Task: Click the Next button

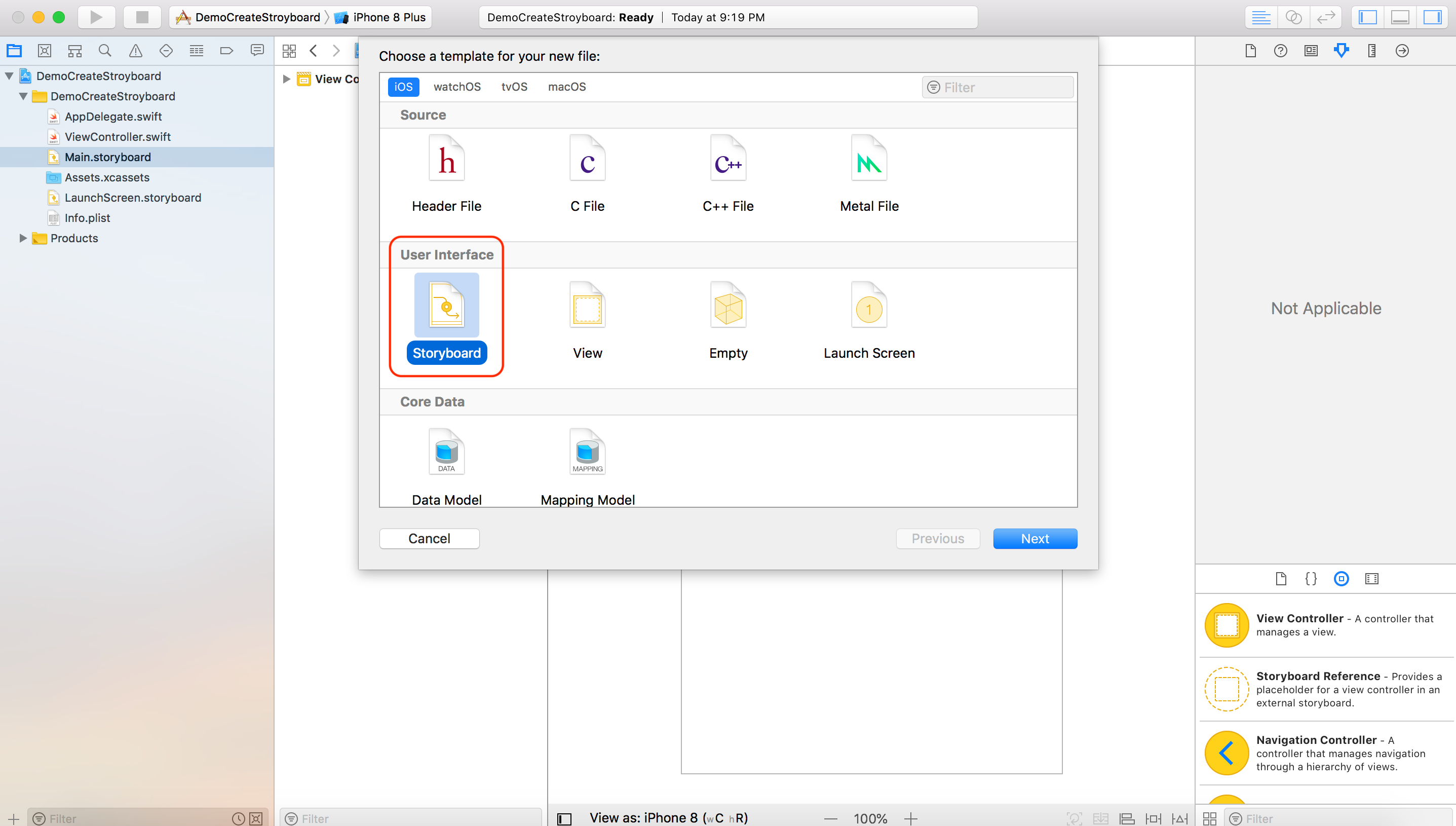Action: pyautogui.click(x=1034, y=538)
